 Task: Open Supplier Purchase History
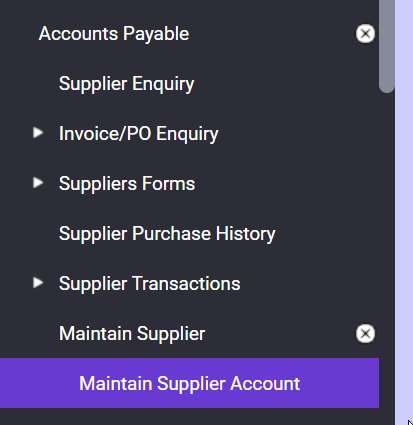(x=167, y=234)
